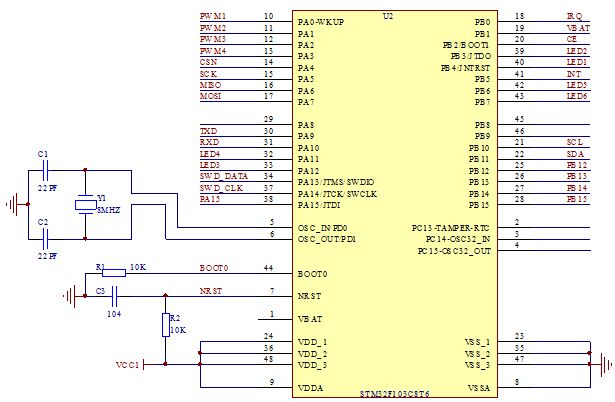
Task: Click the OSC_OUT/PD1 pin name
Action: (327, 239)
